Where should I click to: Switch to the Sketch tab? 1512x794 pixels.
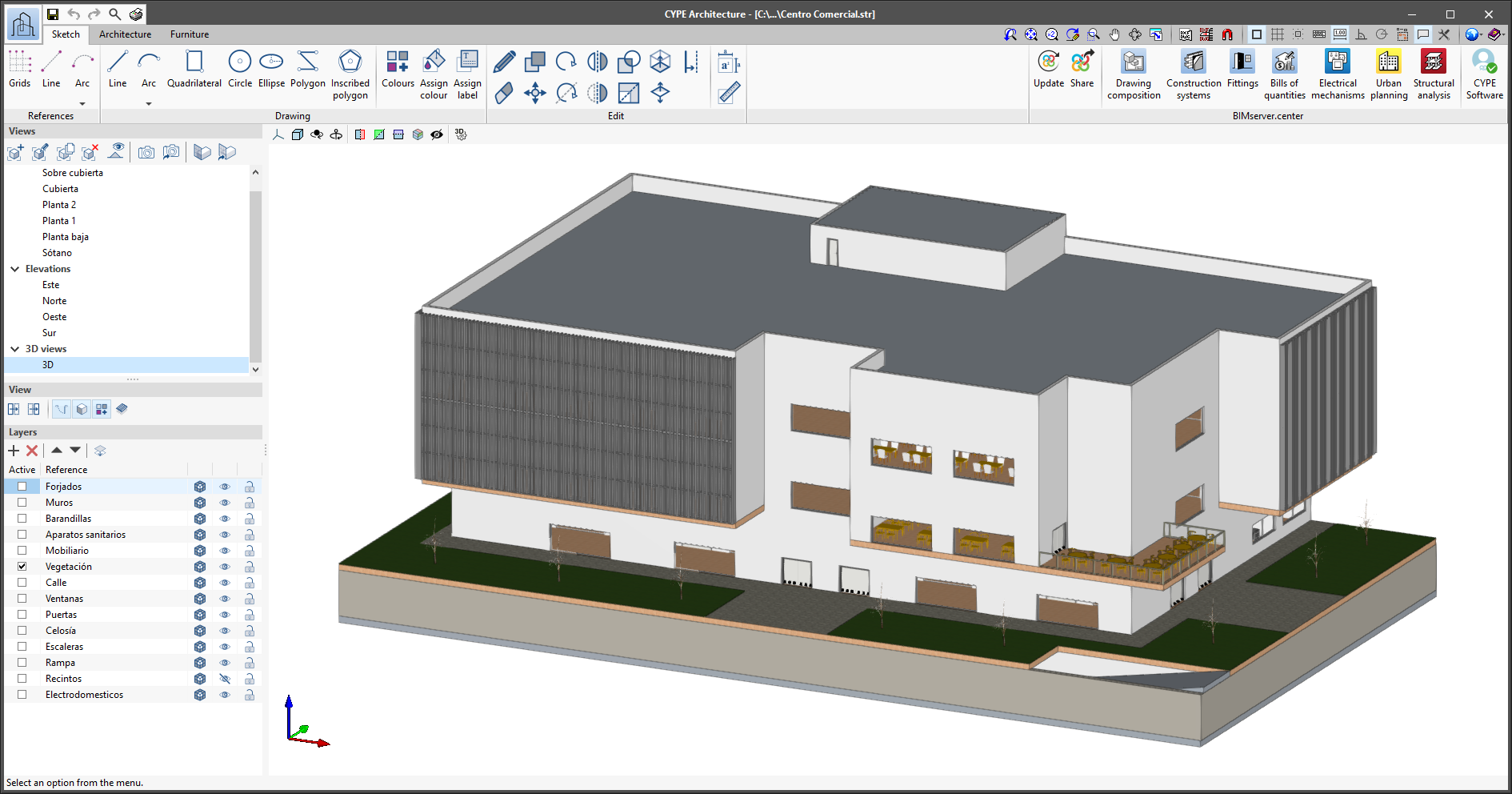pyautogui.click(x=66, y=34)
